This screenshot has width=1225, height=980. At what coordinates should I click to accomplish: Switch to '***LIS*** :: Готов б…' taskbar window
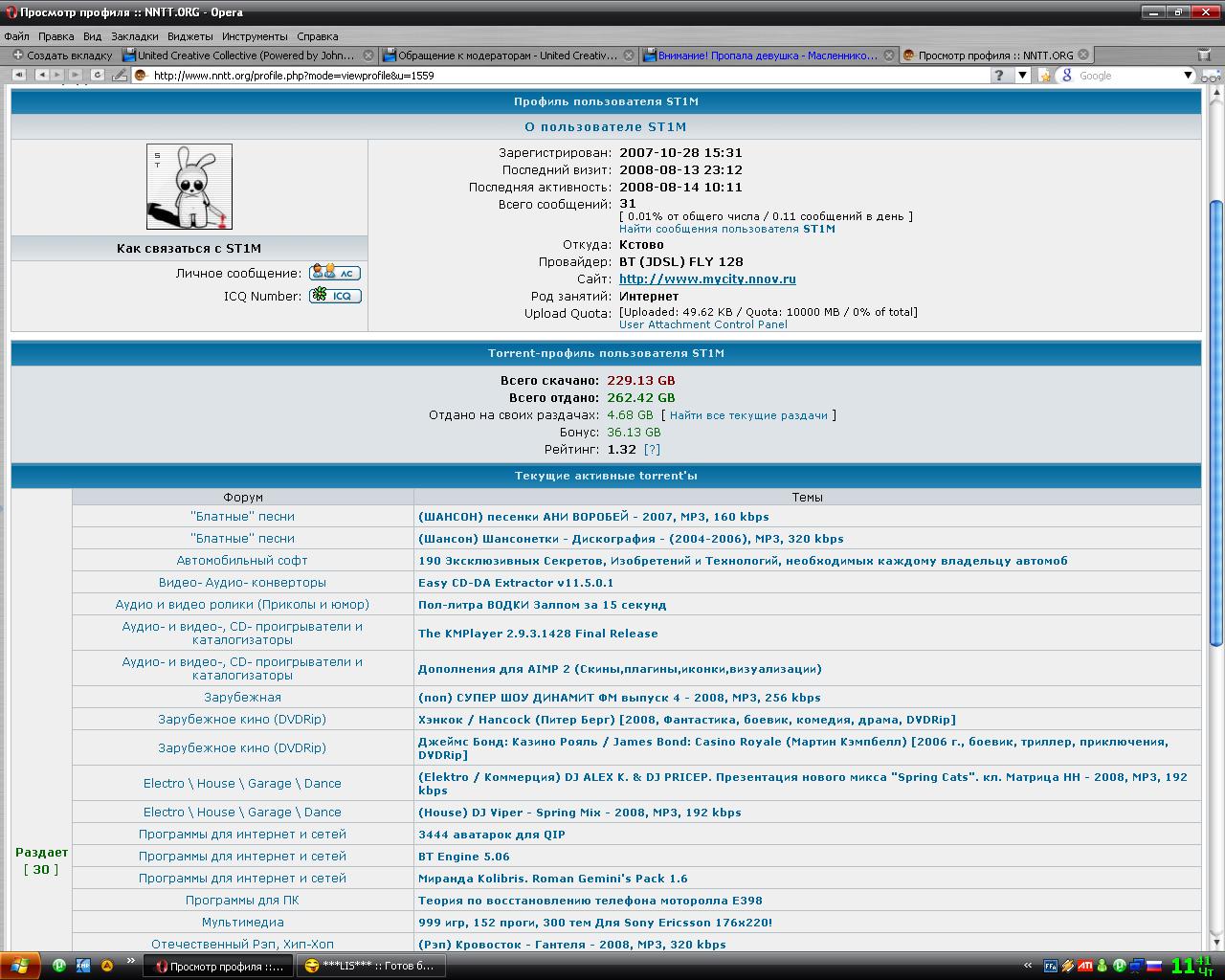click(x=372, y=966)
